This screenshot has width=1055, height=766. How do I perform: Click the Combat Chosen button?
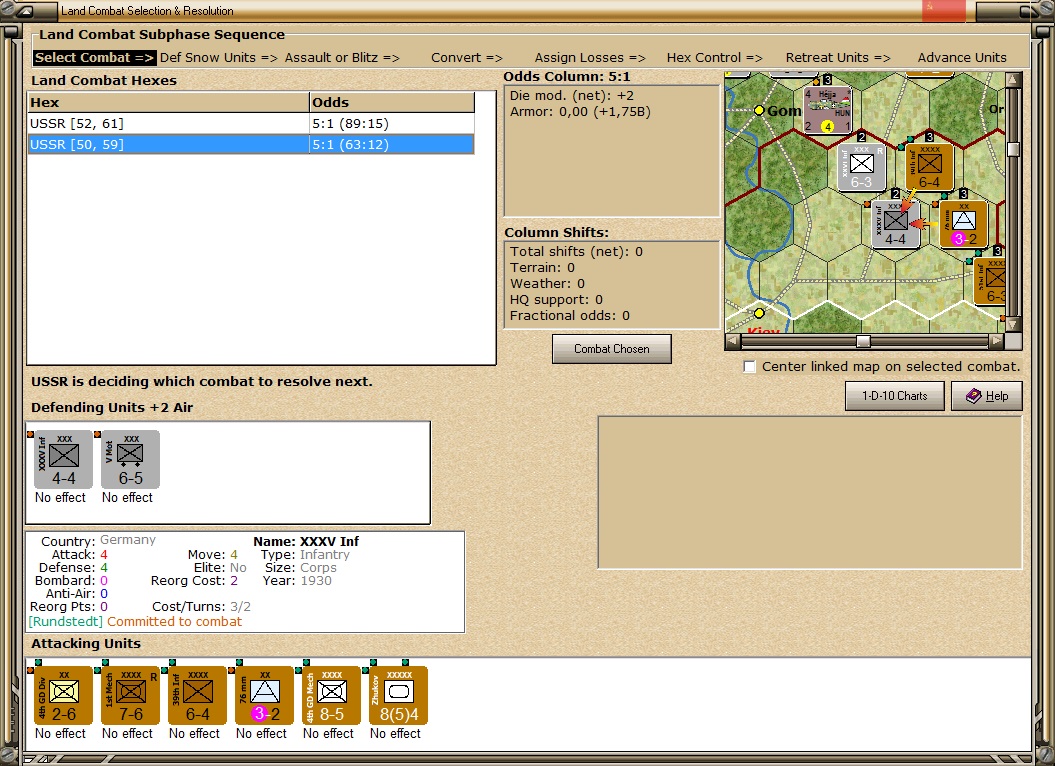[x=612, y=349]
